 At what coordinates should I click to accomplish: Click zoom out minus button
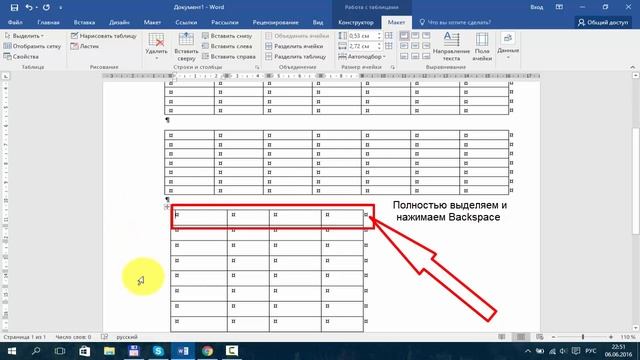pyautogui.click(x=553, y=337)
